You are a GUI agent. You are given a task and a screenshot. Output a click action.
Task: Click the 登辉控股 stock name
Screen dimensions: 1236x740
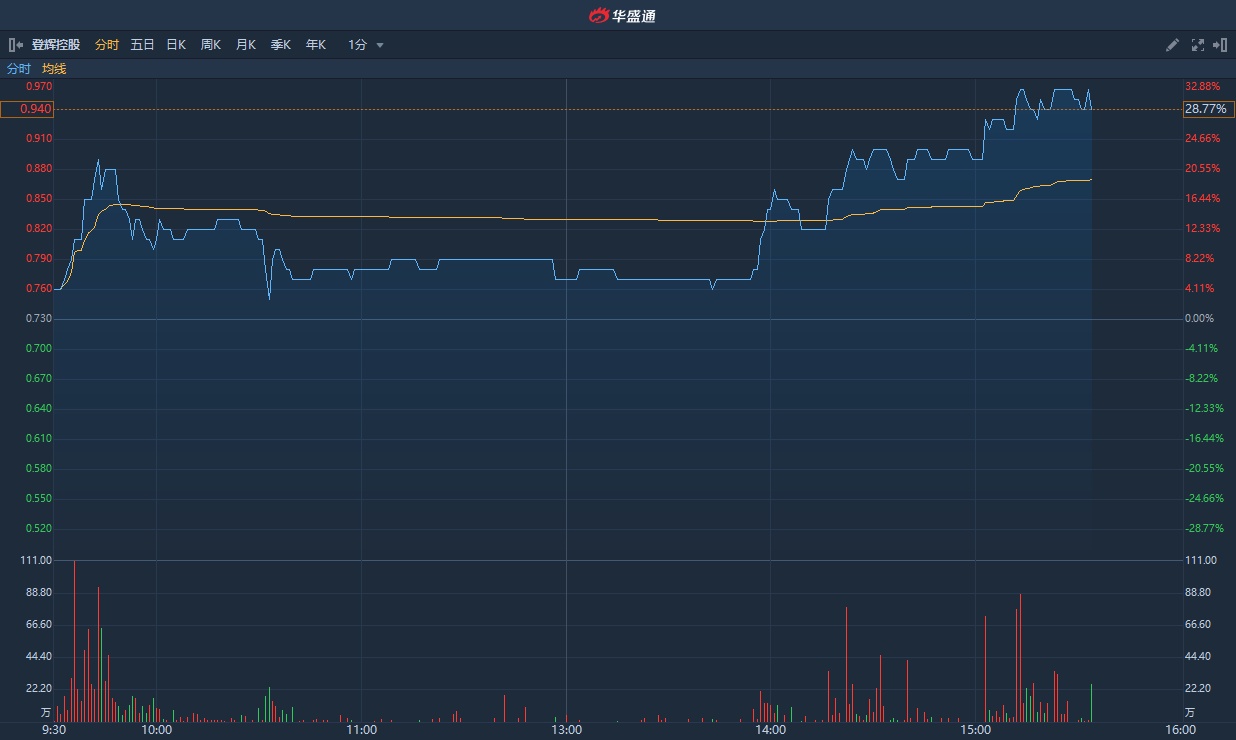click(x=56, y=45)
